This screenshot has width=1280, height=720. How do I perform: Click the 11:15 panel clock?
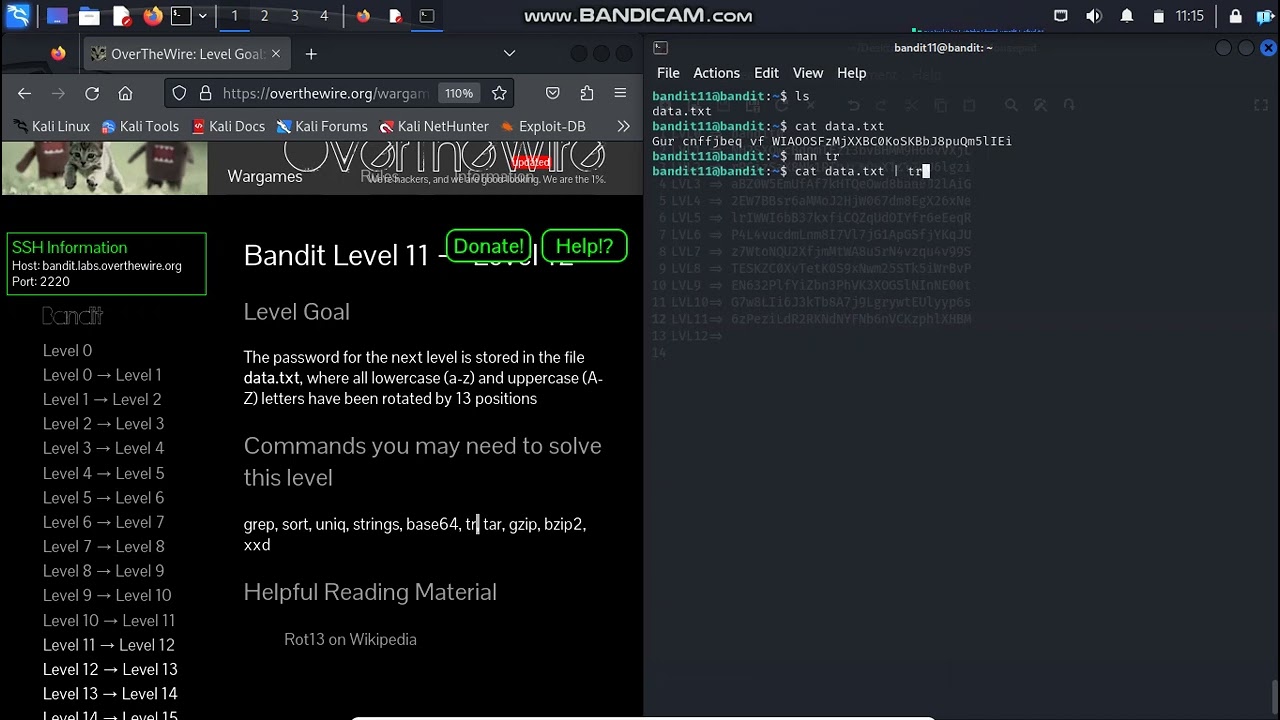1190,16
